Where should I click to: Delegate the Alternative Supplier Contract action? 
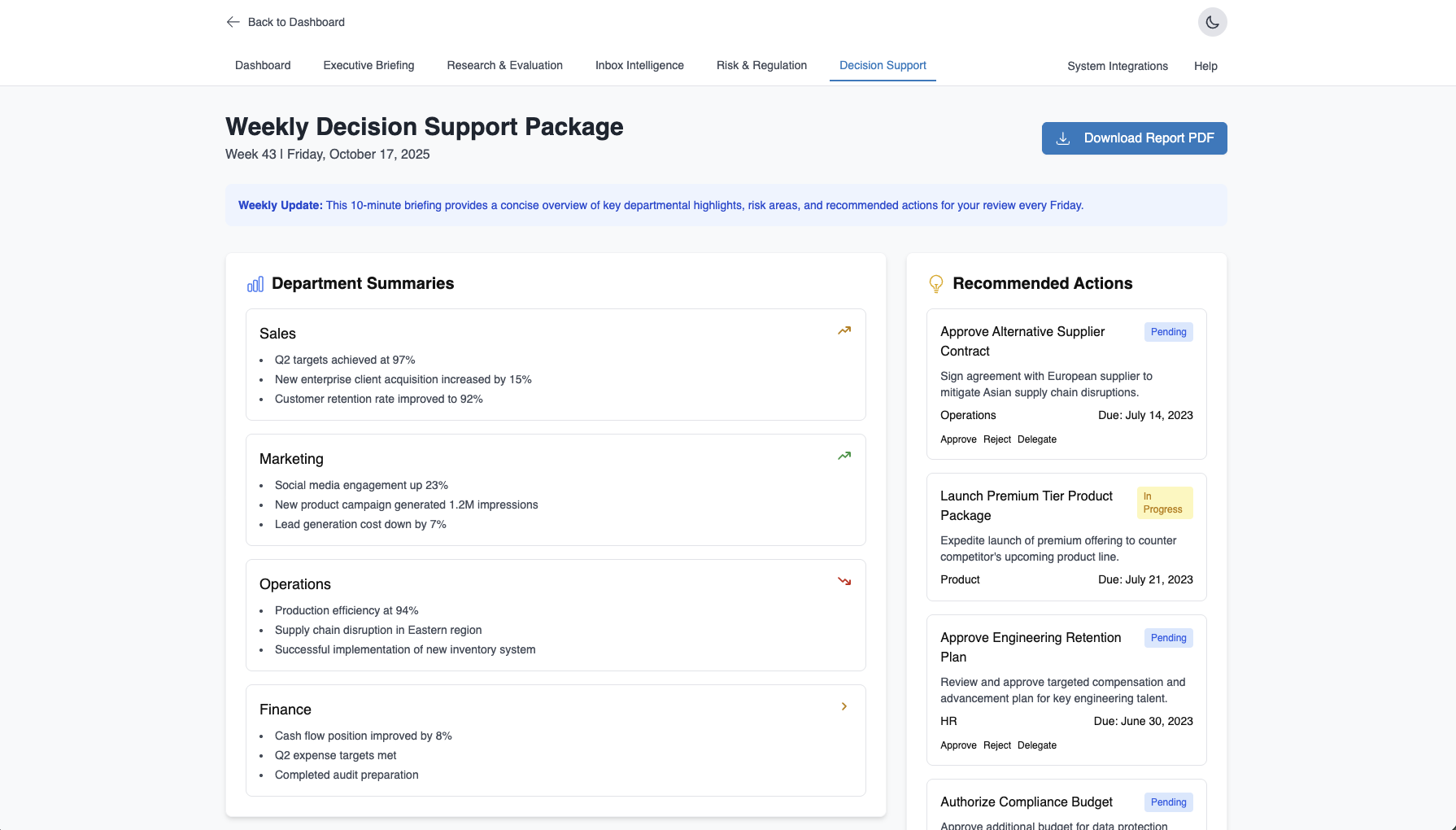click(x=1037, y=439)
